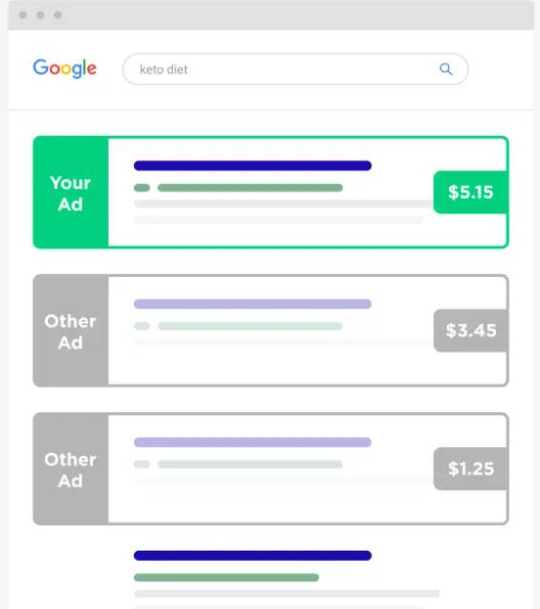Open the purple headline in the $3.45 ad

point(253,304)
